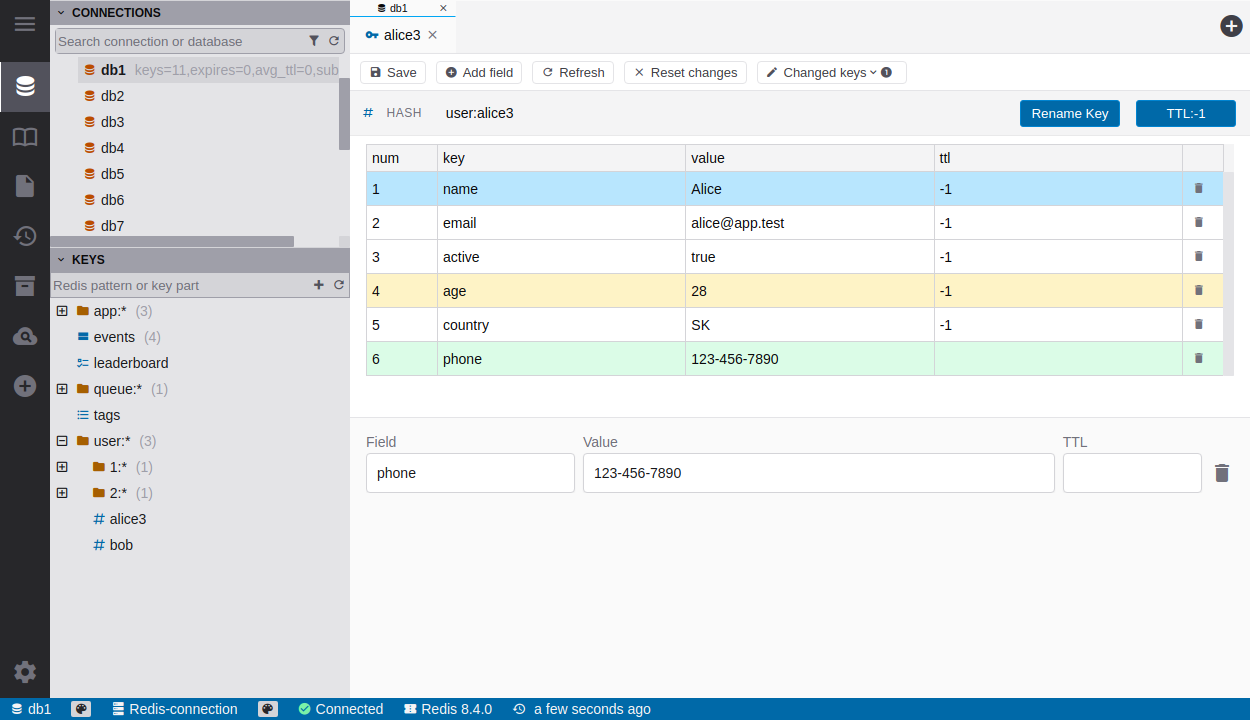Delete the phone field row in the table
This screenshot has width=1250, height=720.
coord(1199,358)
